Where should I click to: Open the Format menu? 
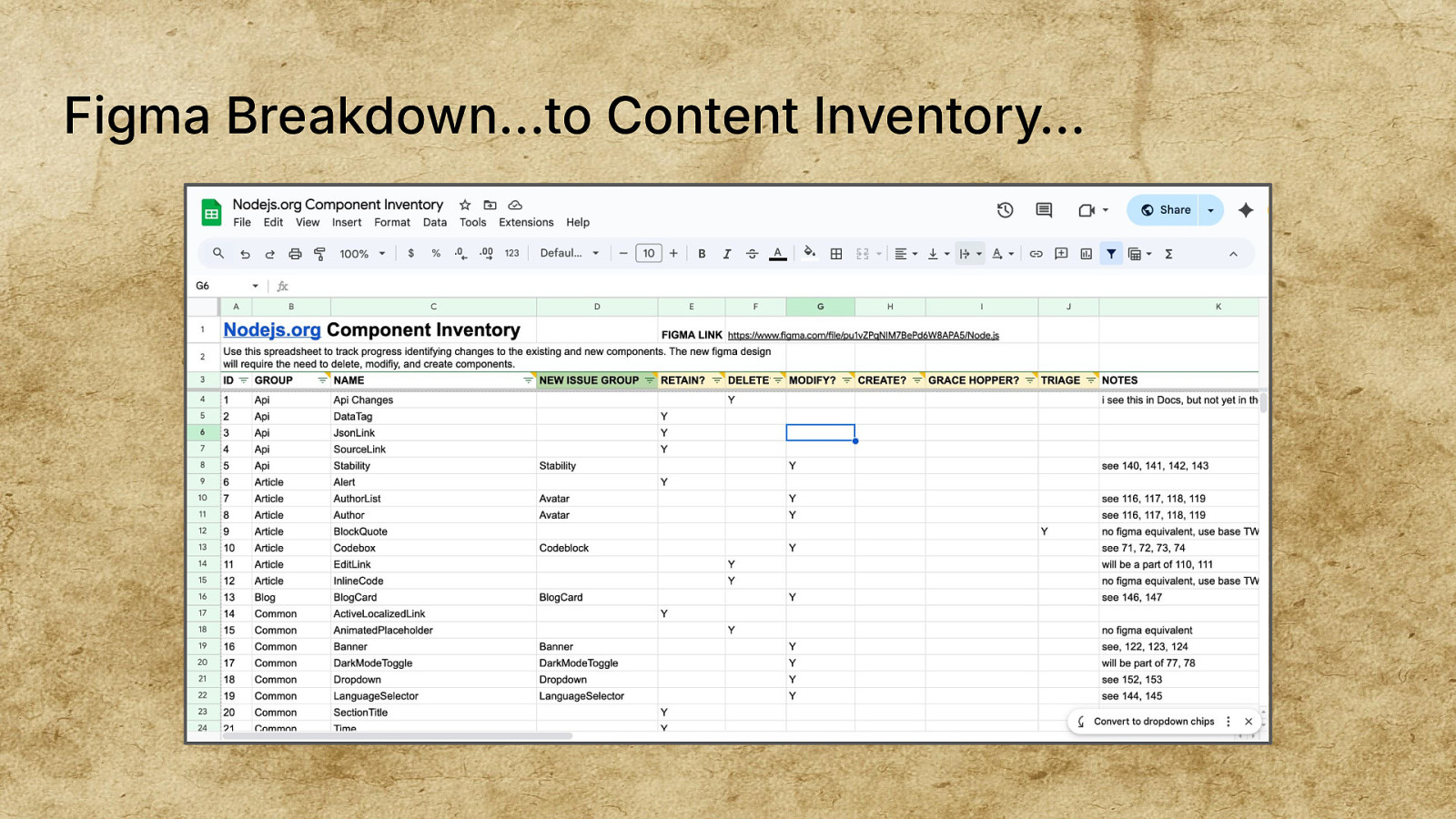391,222
